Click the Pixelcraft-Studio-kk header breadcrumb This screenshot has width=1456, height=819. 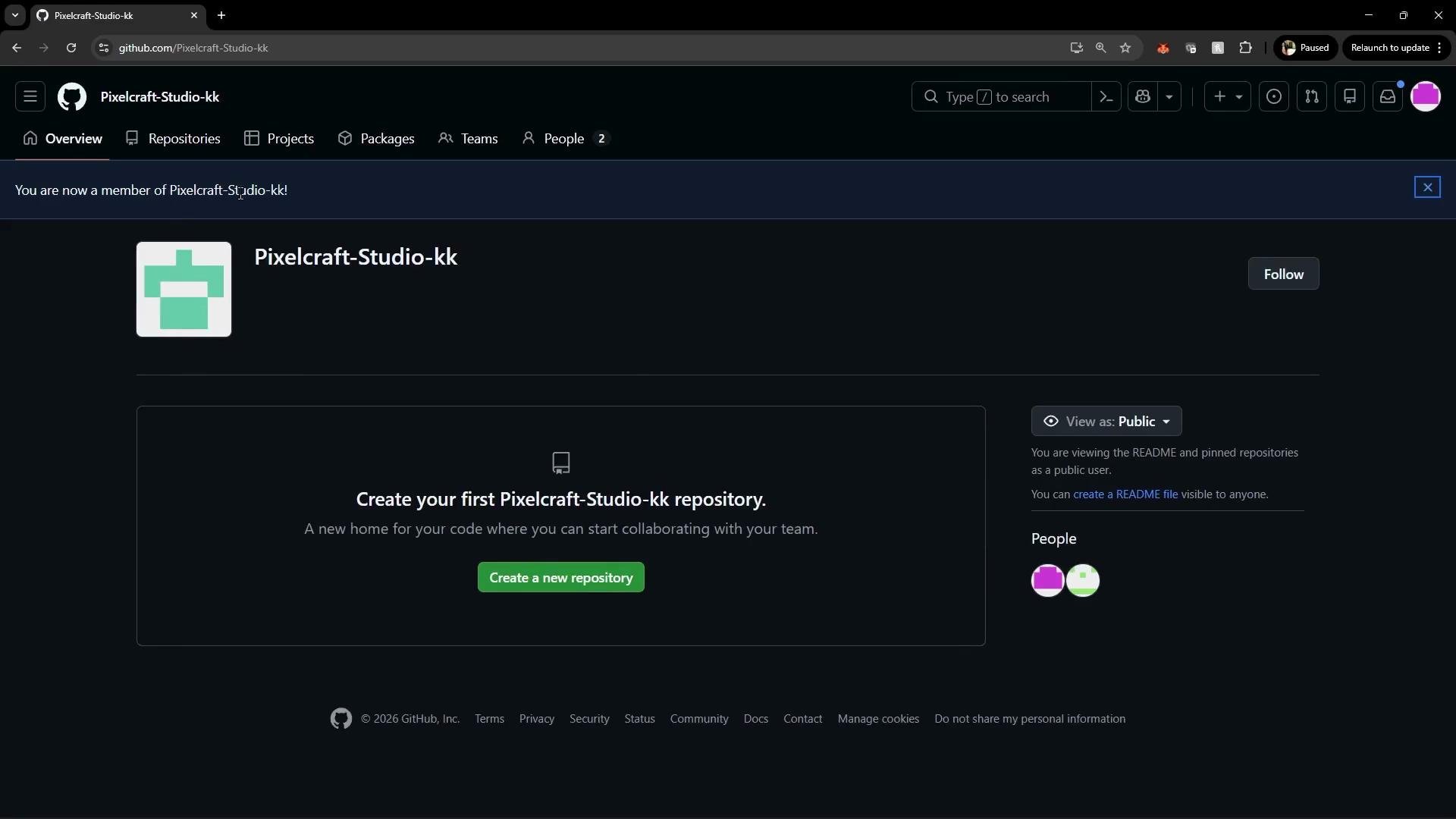point(160,96)
